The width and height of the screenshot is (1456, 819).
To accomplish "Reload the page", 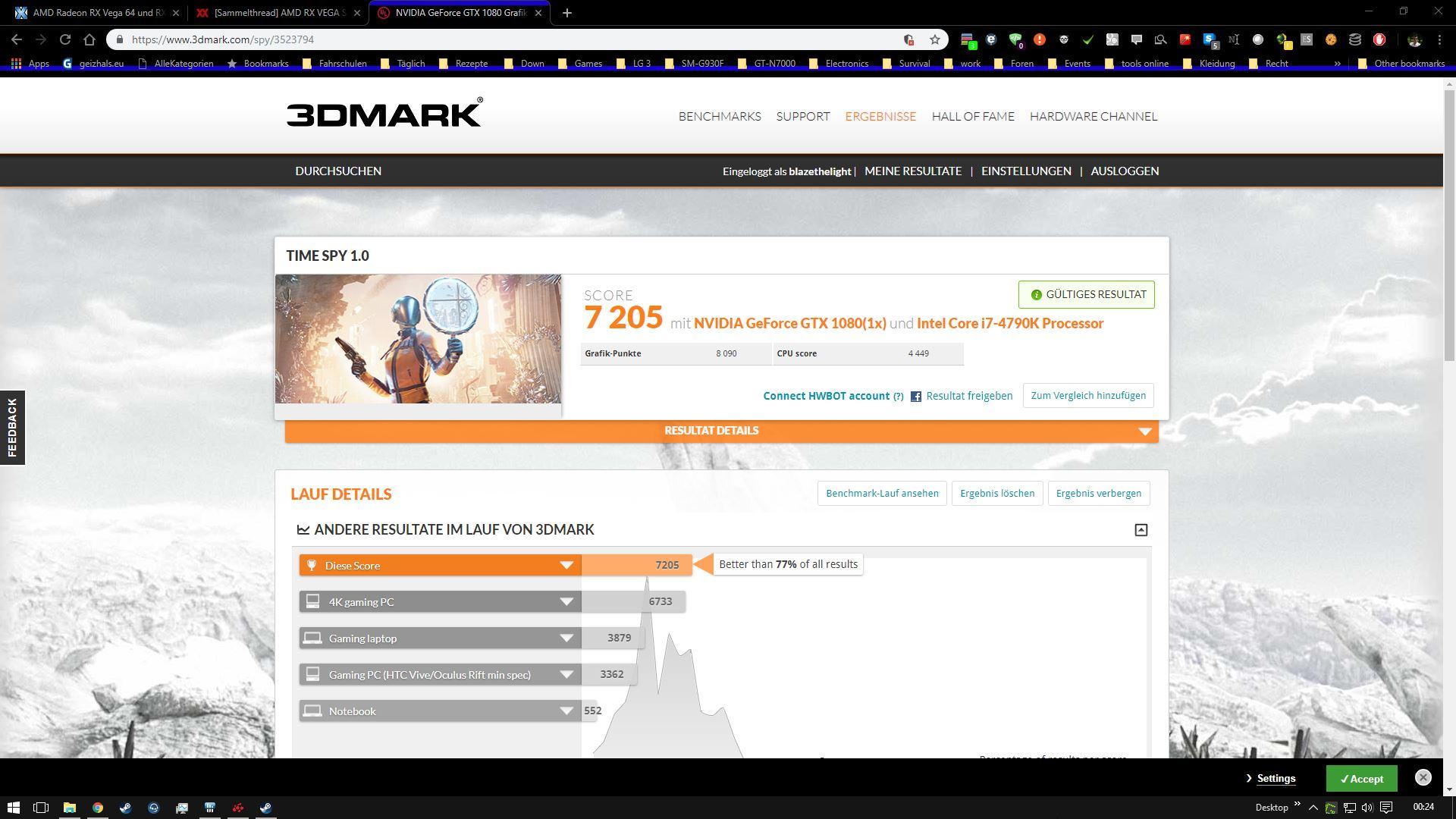I will point(65,39).
